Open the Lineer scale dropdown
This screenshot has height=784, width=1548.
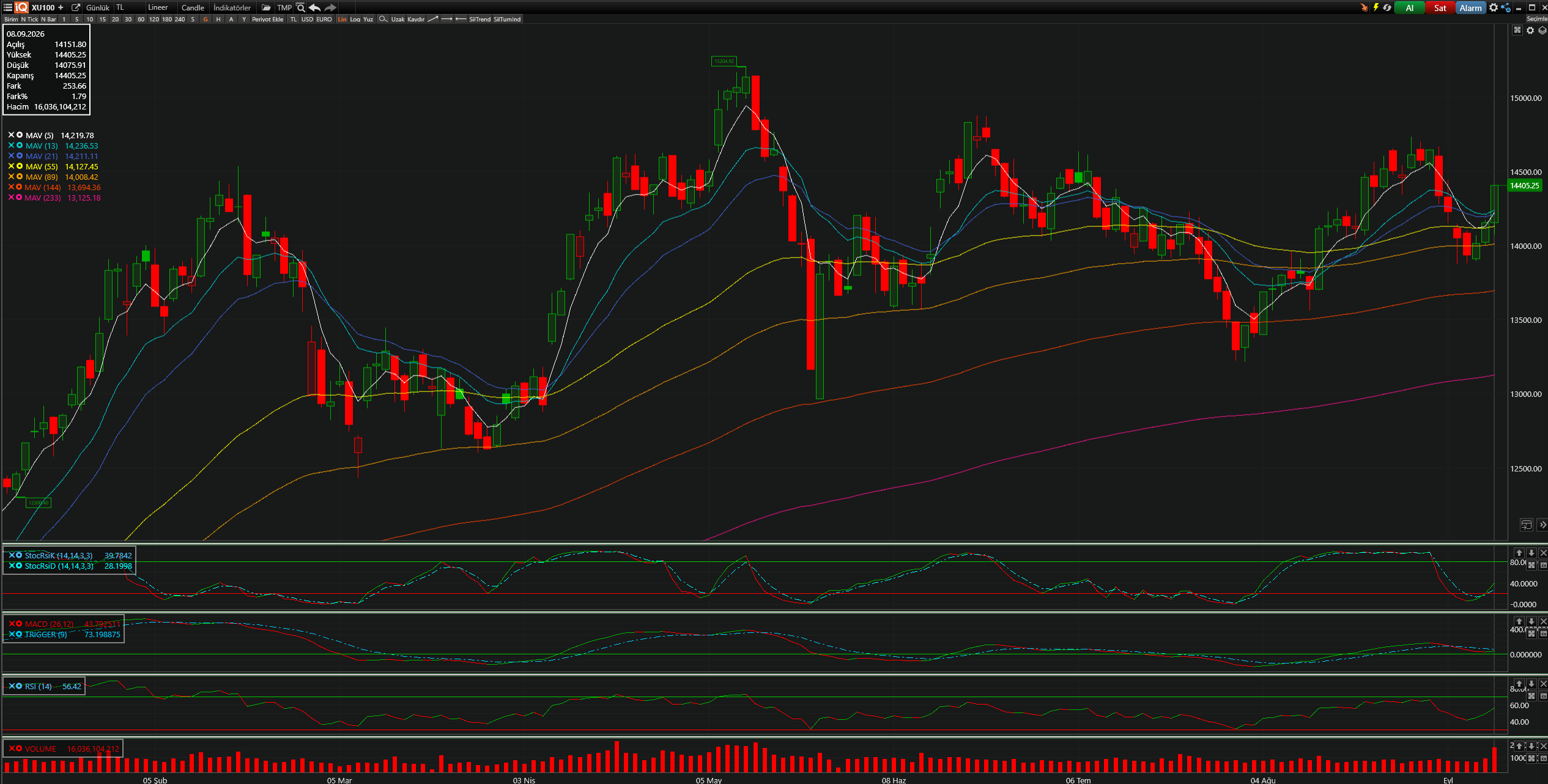(x=161, y=7)
